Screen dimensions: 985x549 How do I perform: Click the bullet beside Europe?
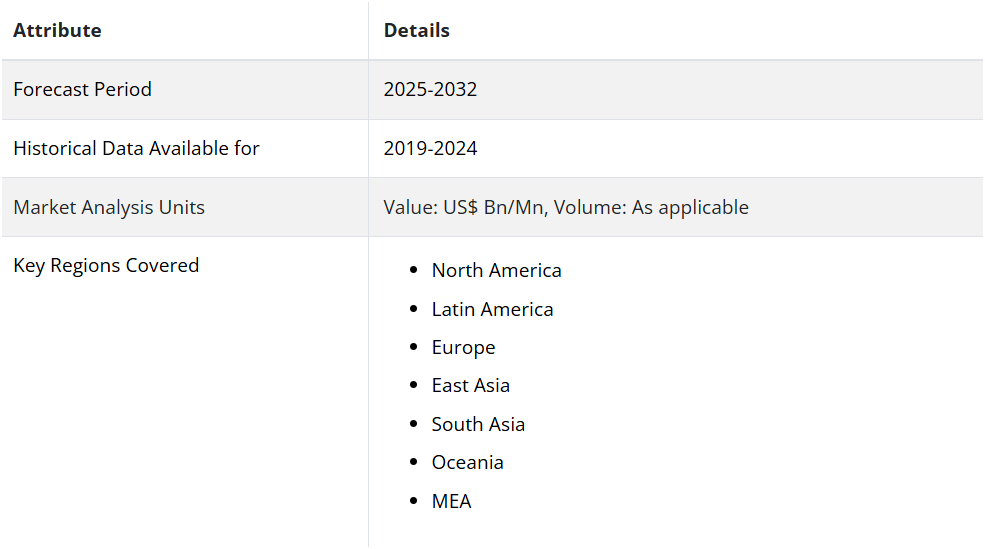coord(413,347)
